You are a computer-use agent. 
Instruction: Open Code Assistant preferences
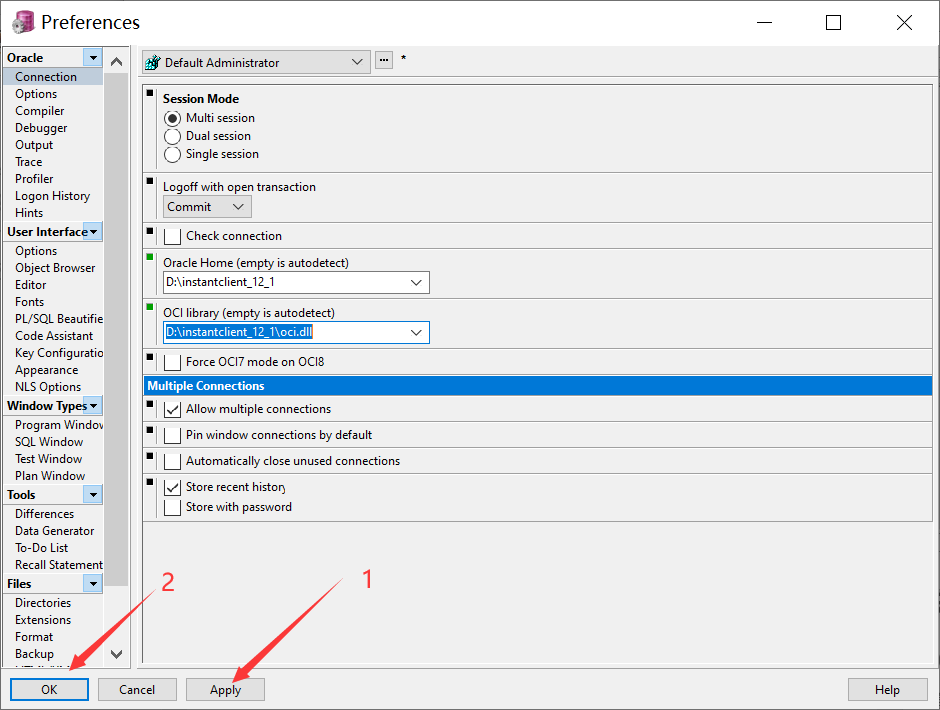click(x=54, y=336)
